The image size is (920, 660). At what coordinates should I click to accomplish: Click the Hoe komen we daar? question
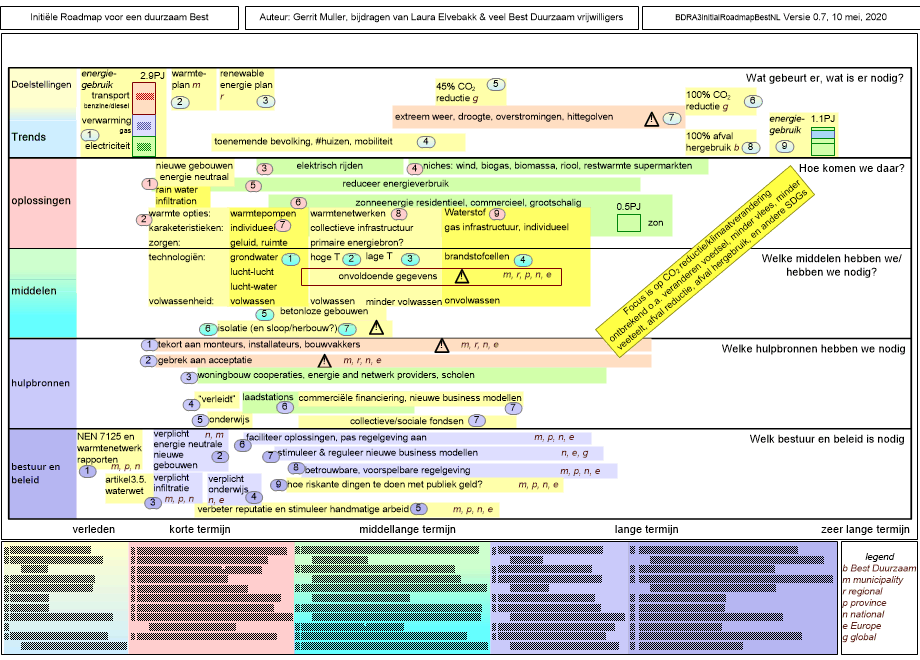[851, 168]
